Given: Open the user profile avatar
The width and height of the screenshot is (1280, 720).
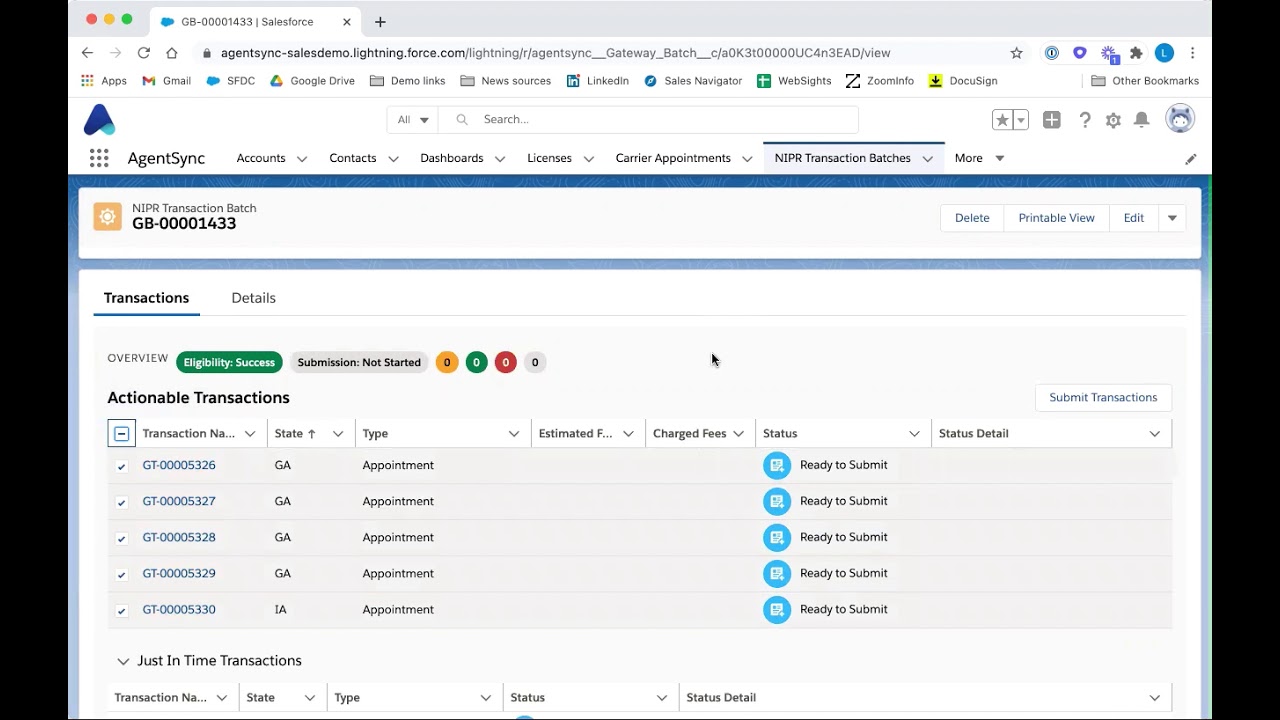Looking at the screenshot, I should coord(1180,119).
